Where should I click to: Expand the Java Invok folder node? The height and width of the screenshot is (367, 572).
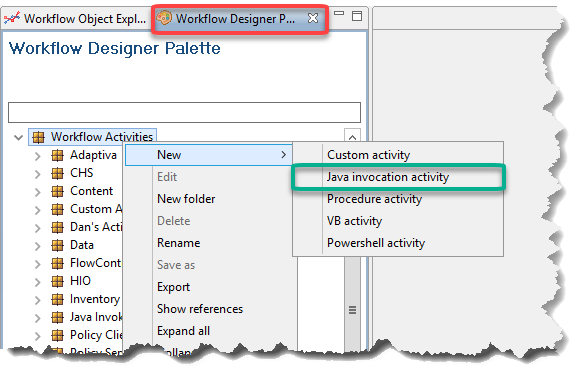pyautogui.click(x=38, y=318)
